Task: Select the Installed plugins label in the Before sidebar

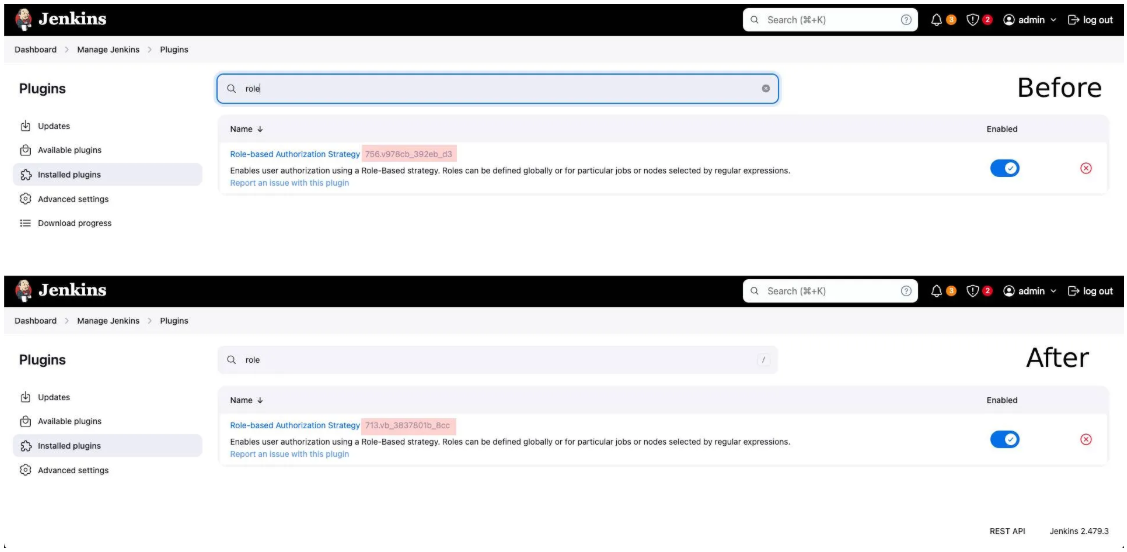Action: [69, 175]
